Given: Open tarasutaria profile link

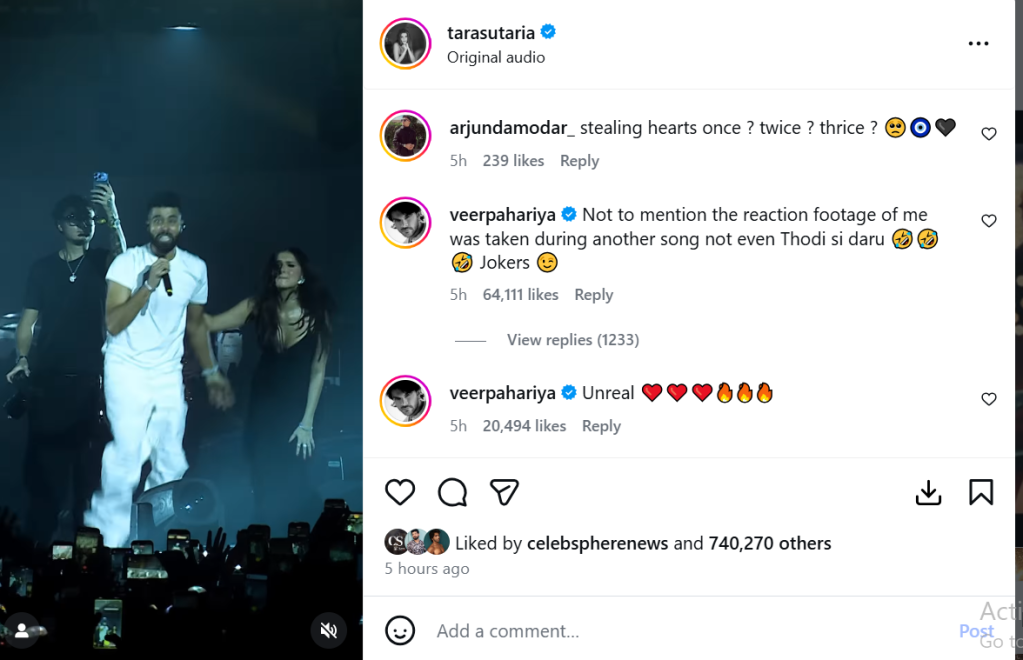Looking at the screenshot, I should coord(491,33).
